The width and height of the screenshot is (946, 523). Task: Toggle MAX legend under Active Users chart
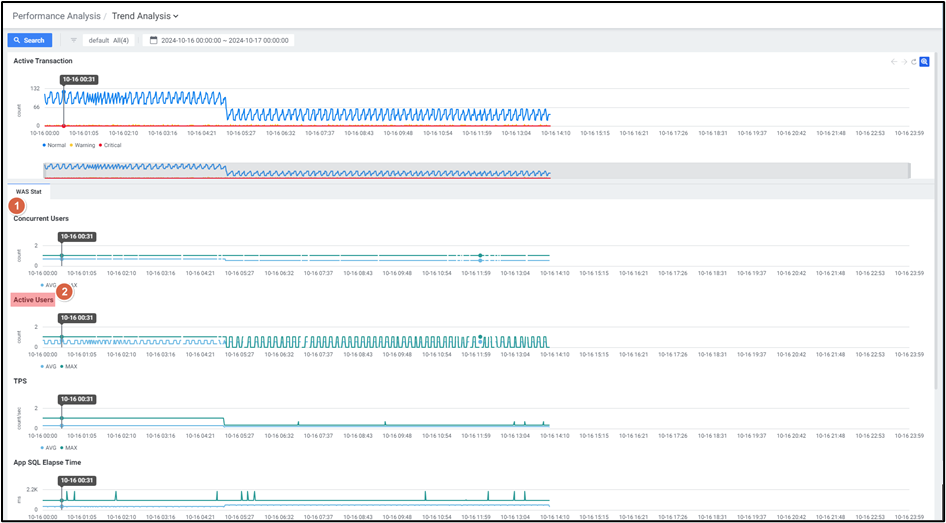(69, 366)
